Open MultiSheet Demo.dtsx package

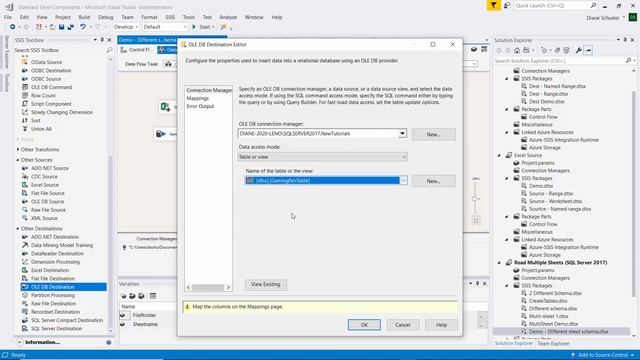coord(553,324)
